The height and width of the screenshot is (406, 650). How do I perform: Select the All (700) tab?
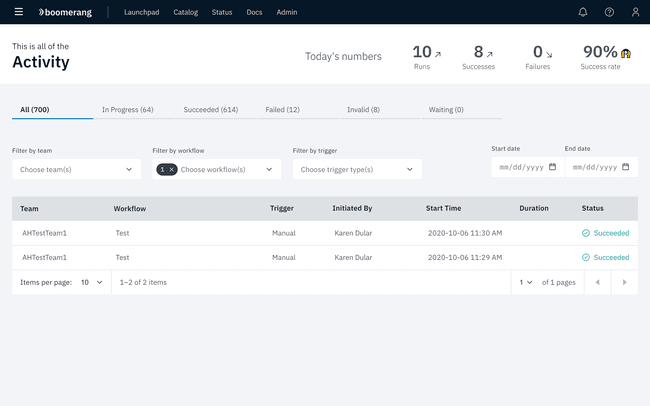(52, 110)
